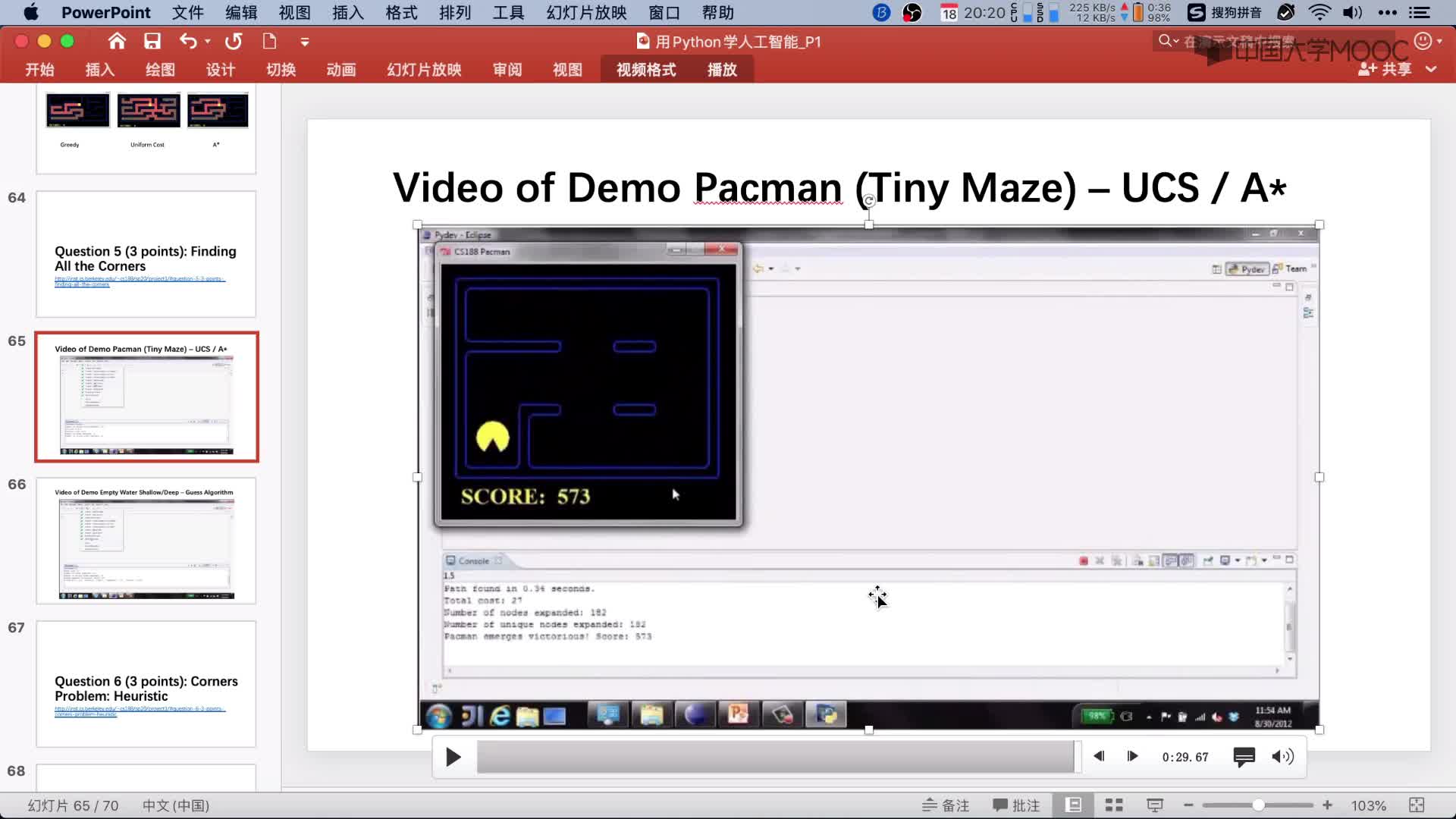
Task: Open the undo history dropdown arrow
Action: pos(208,42)
